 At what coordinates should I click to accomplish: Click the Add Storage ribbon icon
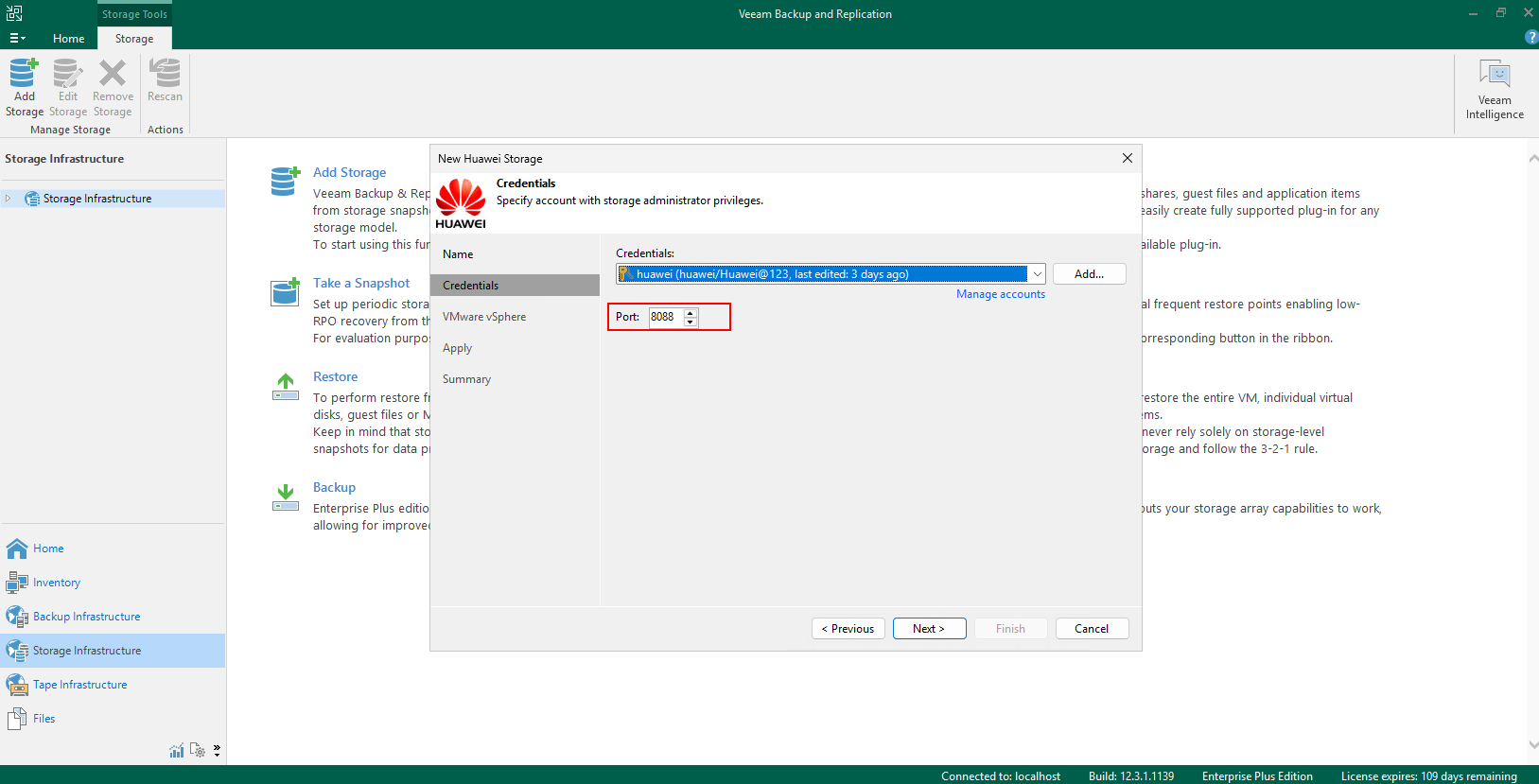pos(24,87)
